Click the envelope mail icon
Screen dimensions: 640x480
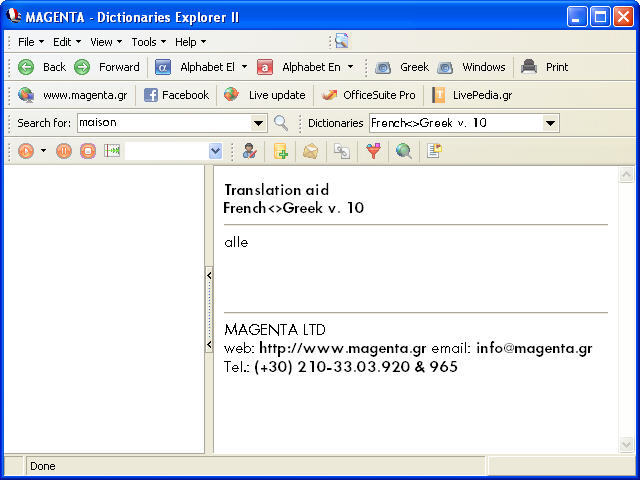coord(311,151)
